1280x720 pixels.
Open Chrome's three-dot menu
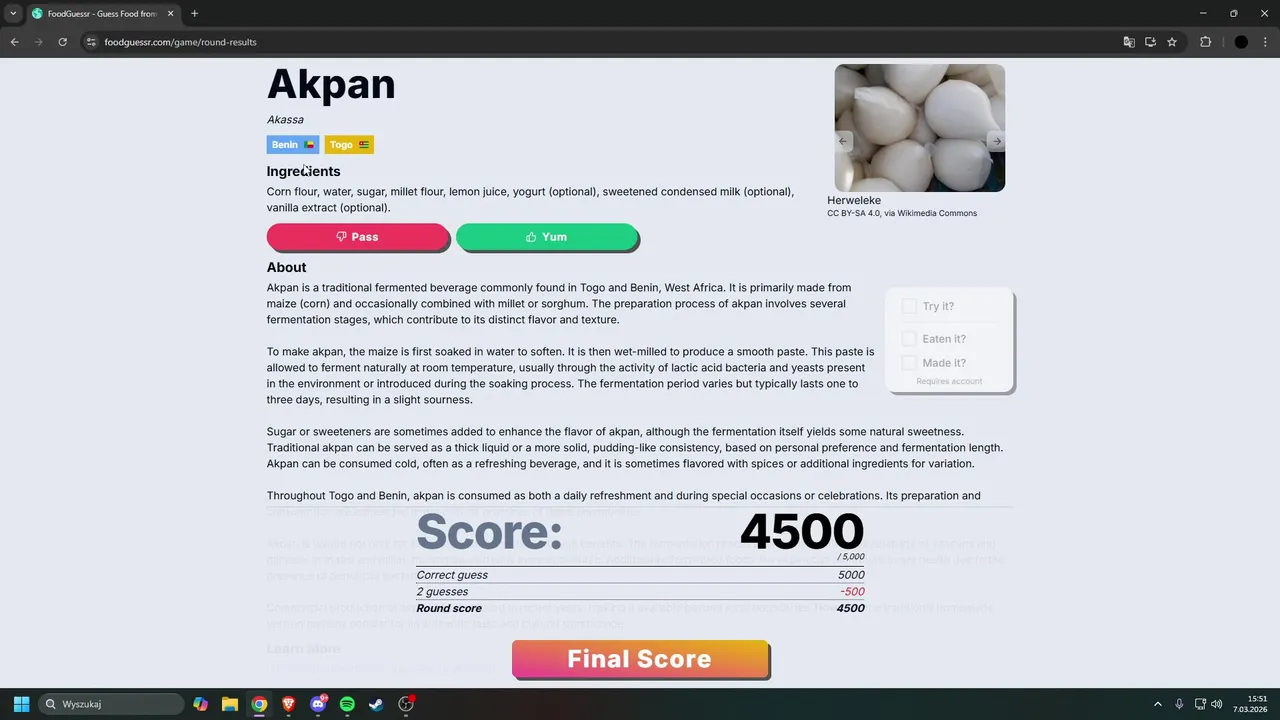[x=1265, y=42]
